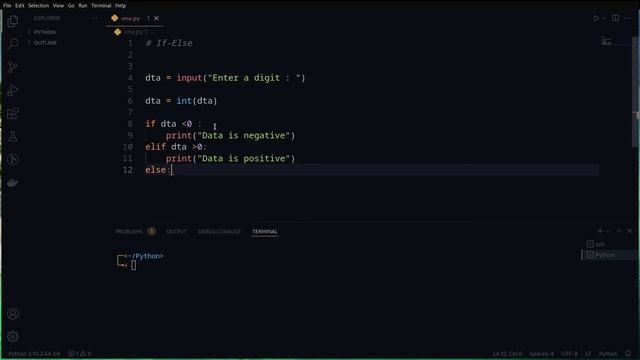
Task: Click errors and warnings count in status bar
Action: pos(80,353)
